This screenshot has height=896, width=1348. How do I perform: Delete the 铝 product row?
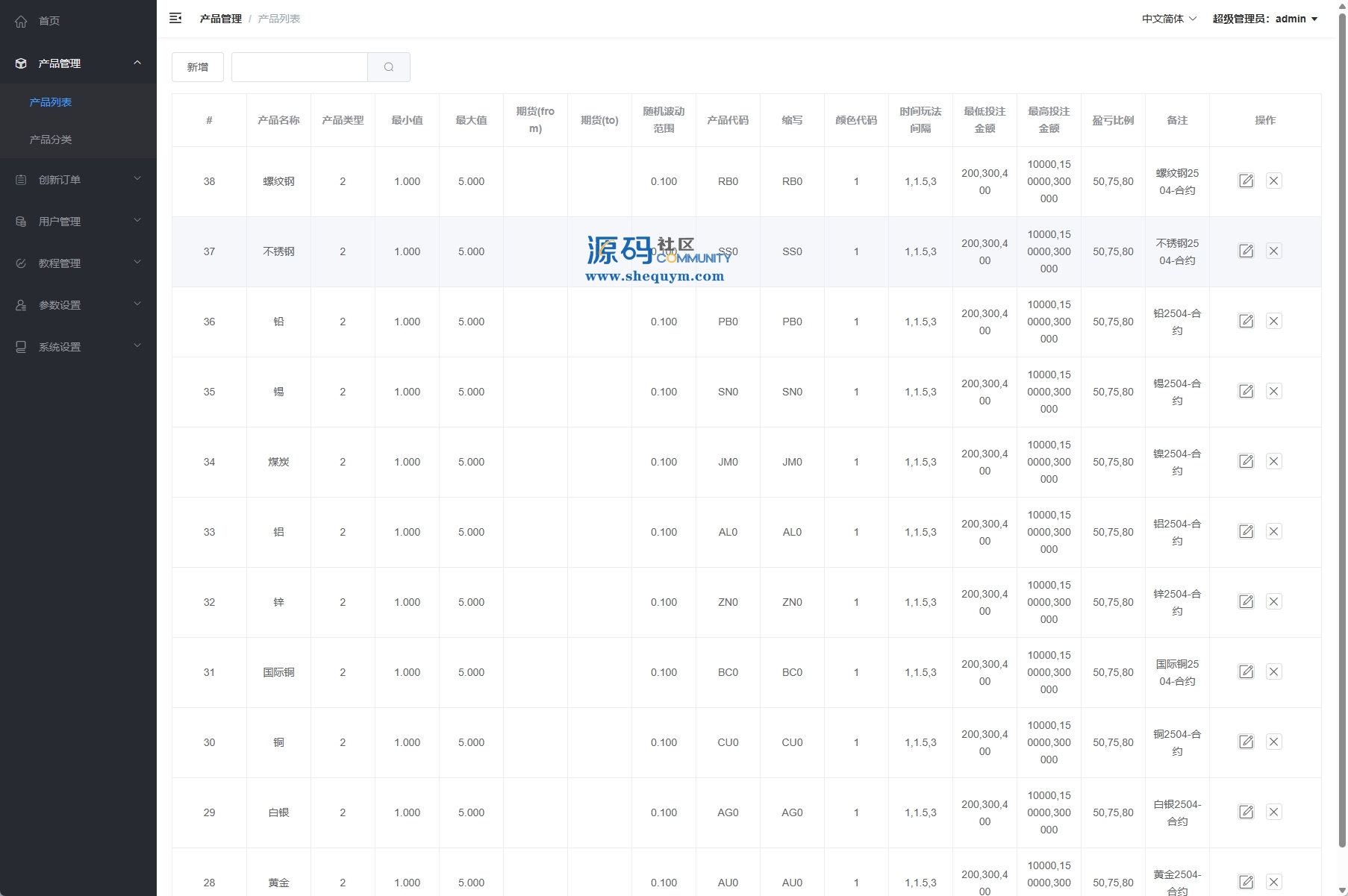[x=1273, y=532]
